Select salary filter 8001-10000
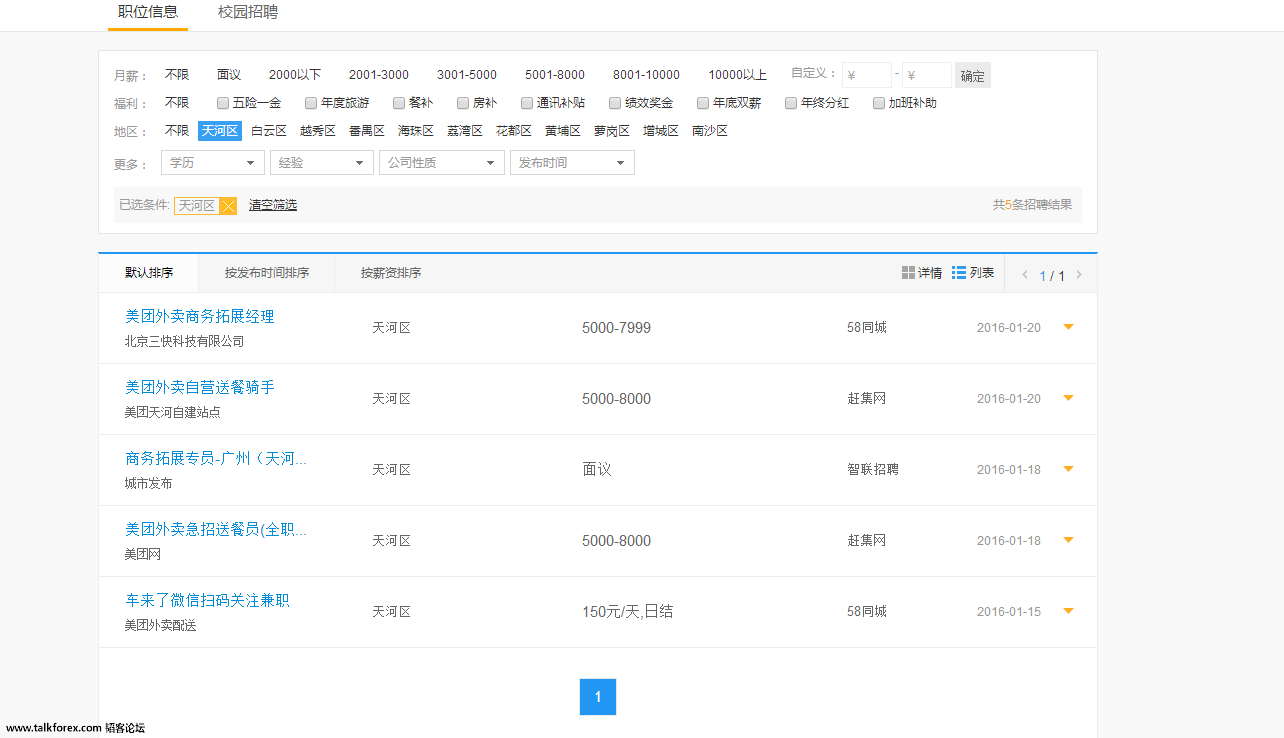 647,75
